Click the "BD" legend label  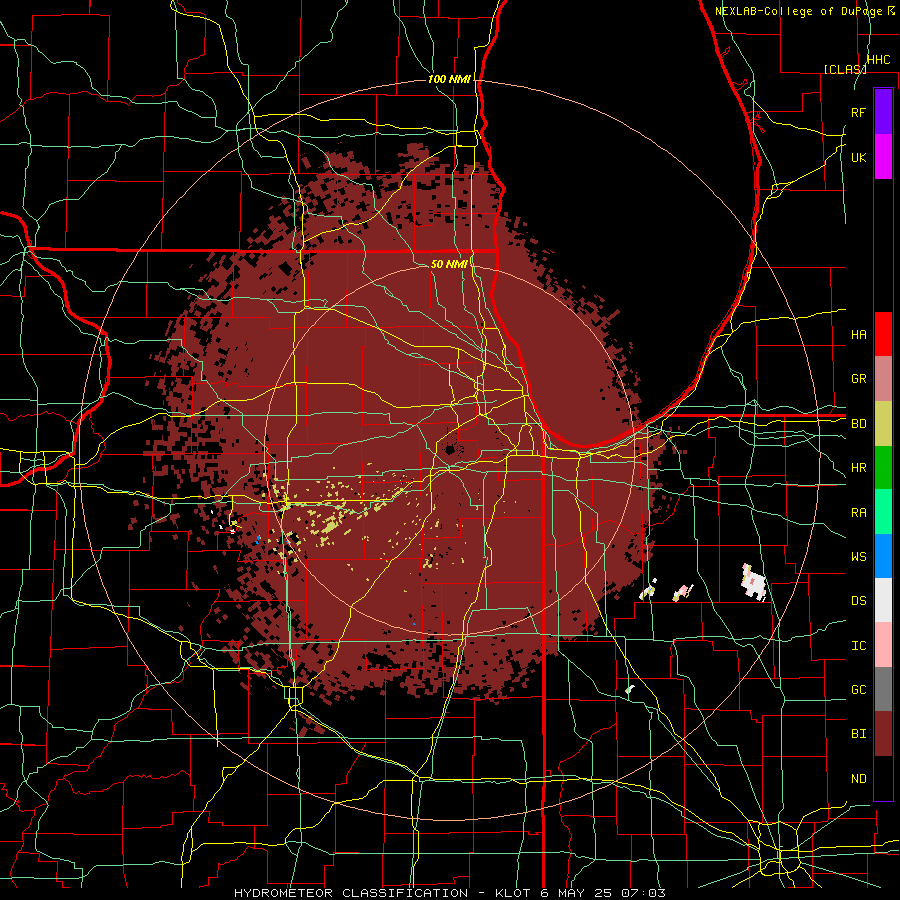858,424
